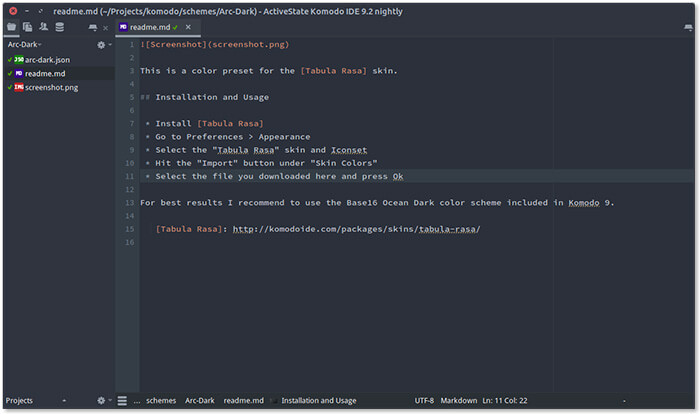Click line number 1 in the gutter
Viewport: 700px width, 414px height.
pyautogui.click(x=132, y=45)
